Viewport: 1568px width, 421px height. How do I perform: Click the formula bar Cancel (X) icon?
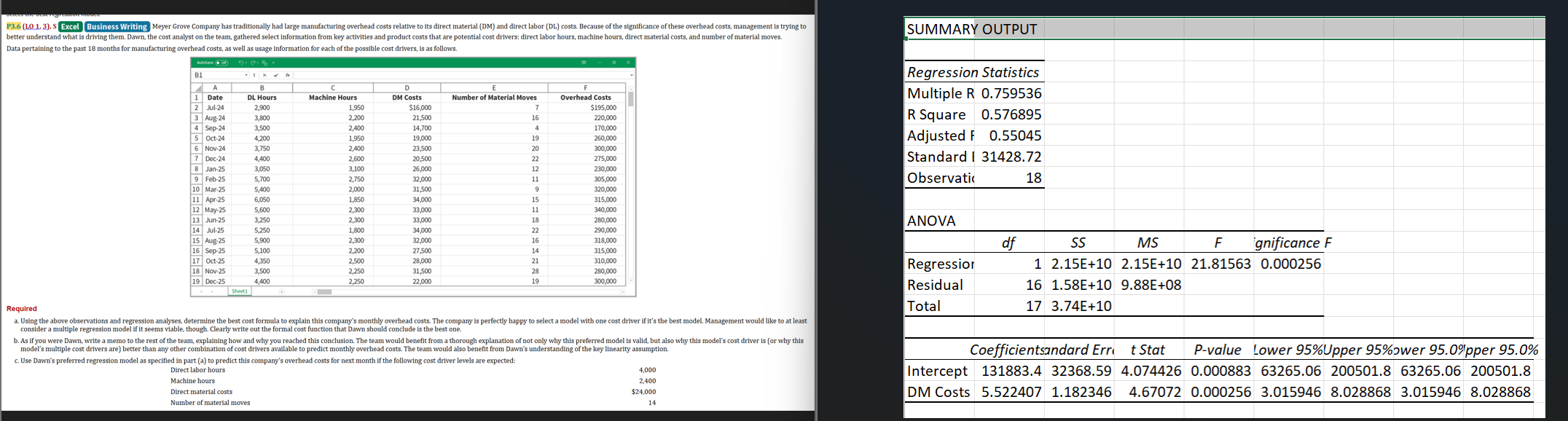264,75
